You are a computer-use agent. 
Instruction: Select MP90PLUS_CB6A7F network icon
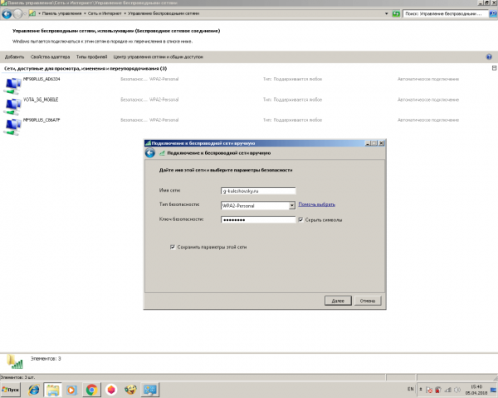[x=12, y=127]
